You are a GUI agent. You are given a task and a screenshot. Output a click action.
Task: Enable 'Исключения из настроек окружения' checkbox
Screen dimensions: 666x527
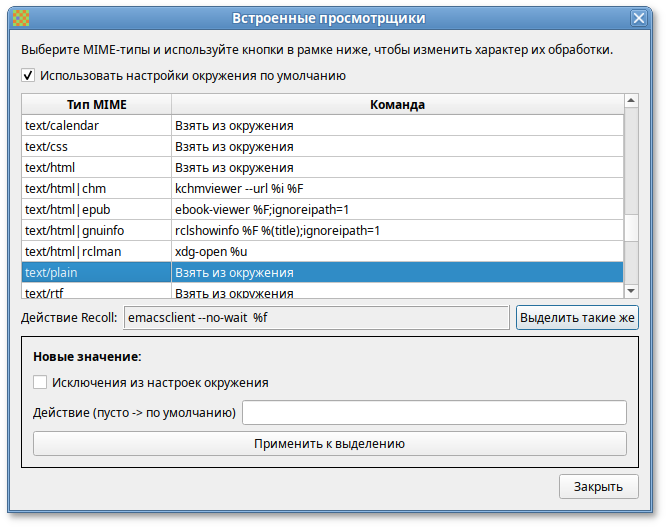[41, 382]
